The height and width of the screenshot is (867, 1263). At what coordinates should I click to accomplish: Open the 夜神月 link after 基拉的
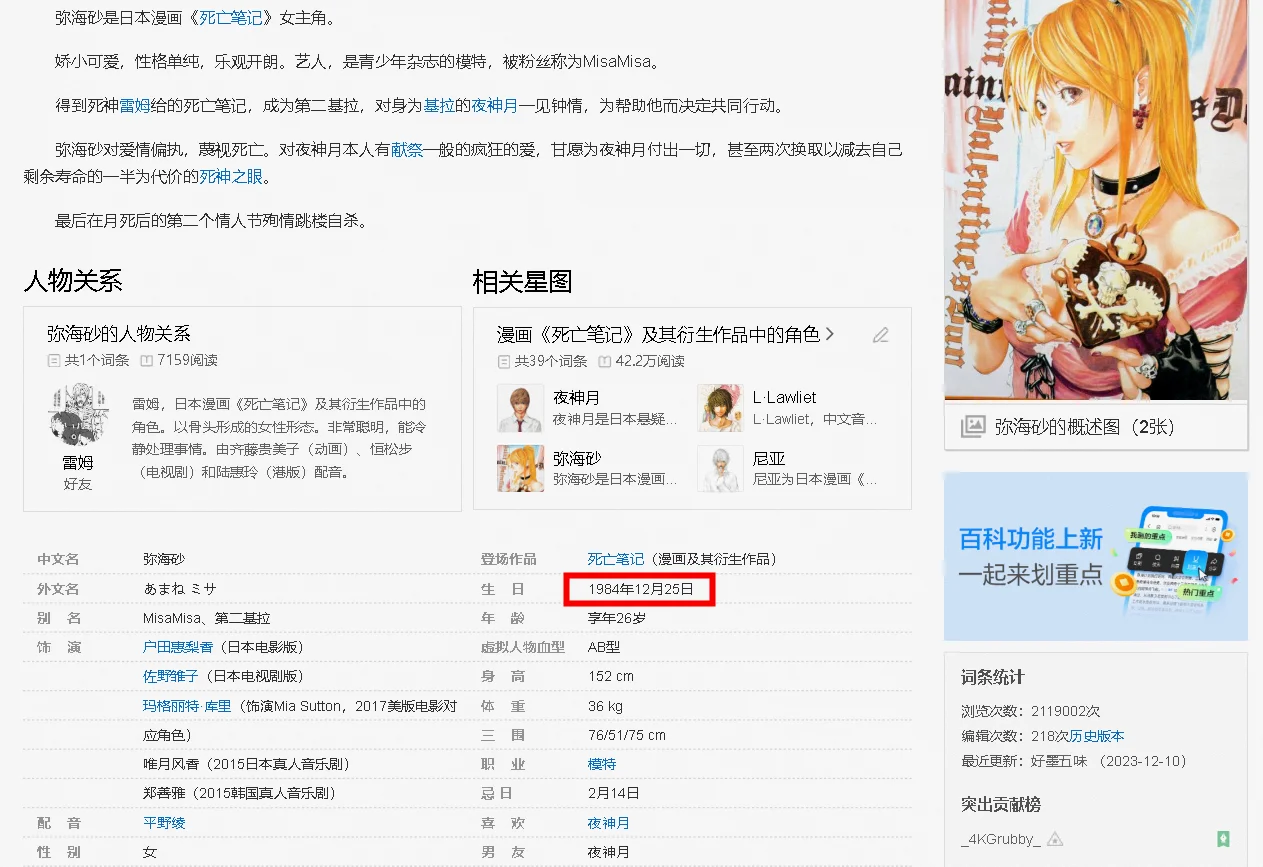tap(495, 105)
